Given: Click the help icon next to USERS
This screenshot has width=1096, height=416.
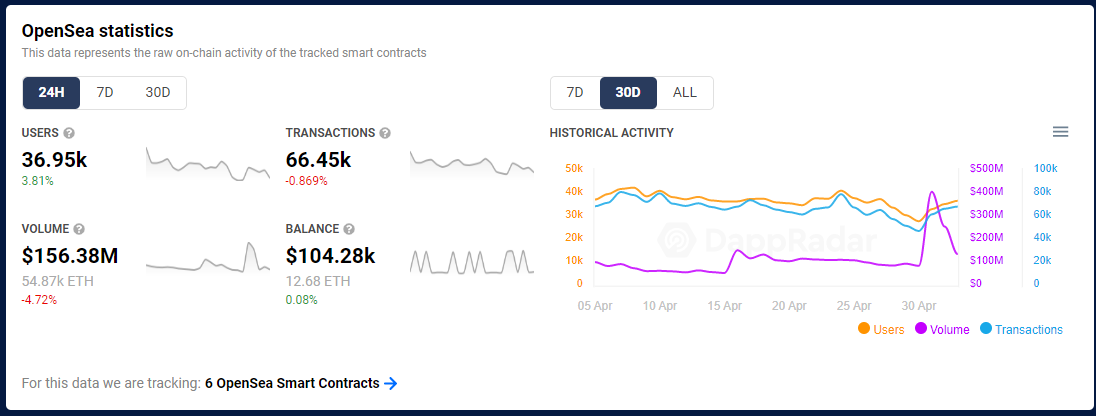Looking at the screenshot, I should click(68, 133).
